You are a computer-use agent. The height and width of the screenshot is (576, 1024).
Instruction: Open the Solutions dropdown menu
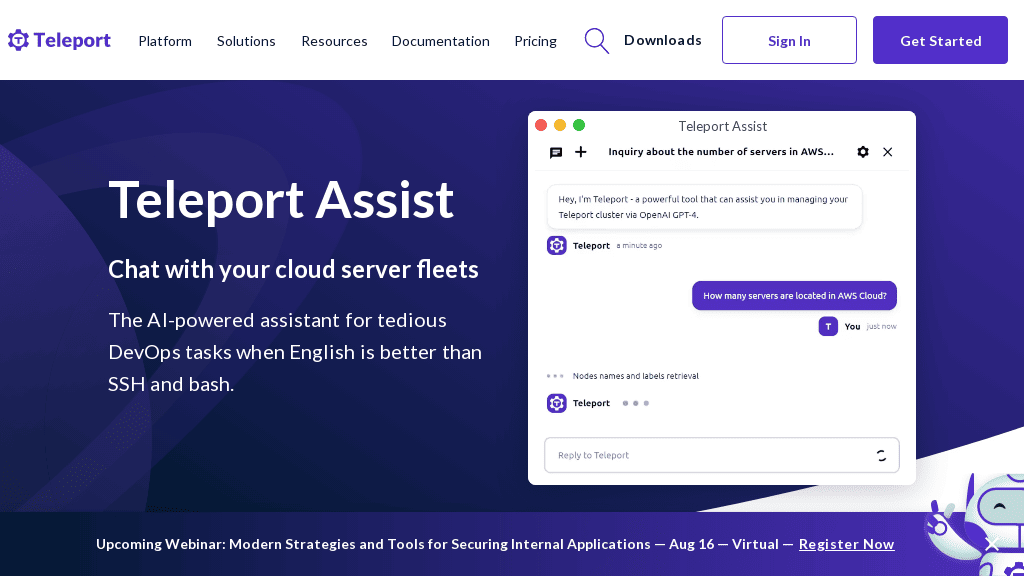(246, 41)
